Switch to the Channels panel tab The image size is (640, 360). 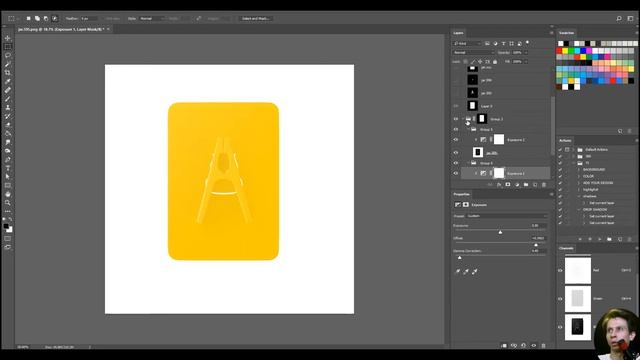coord(566,248)
